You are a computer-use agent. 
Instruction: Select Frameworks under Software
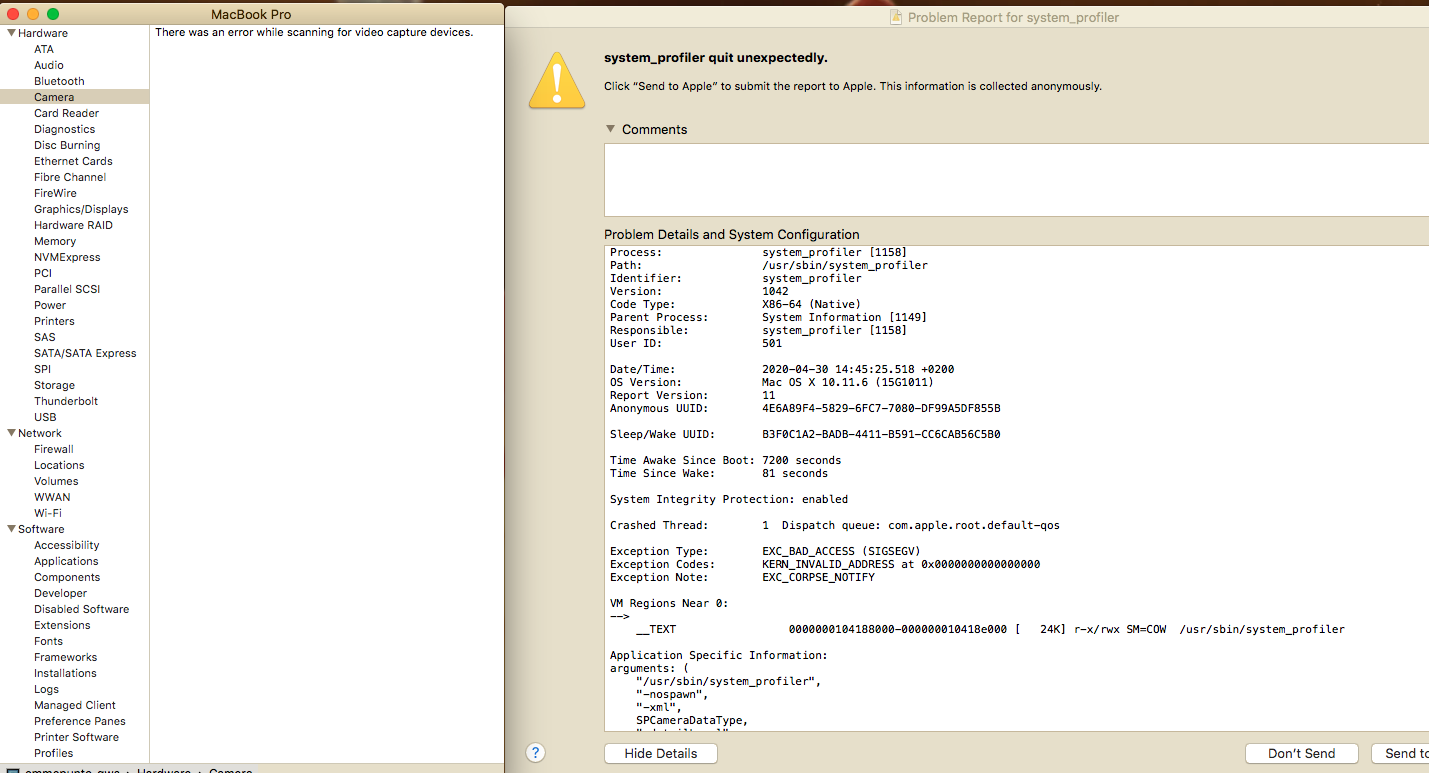pyautogui.click(x=65, y=657)
